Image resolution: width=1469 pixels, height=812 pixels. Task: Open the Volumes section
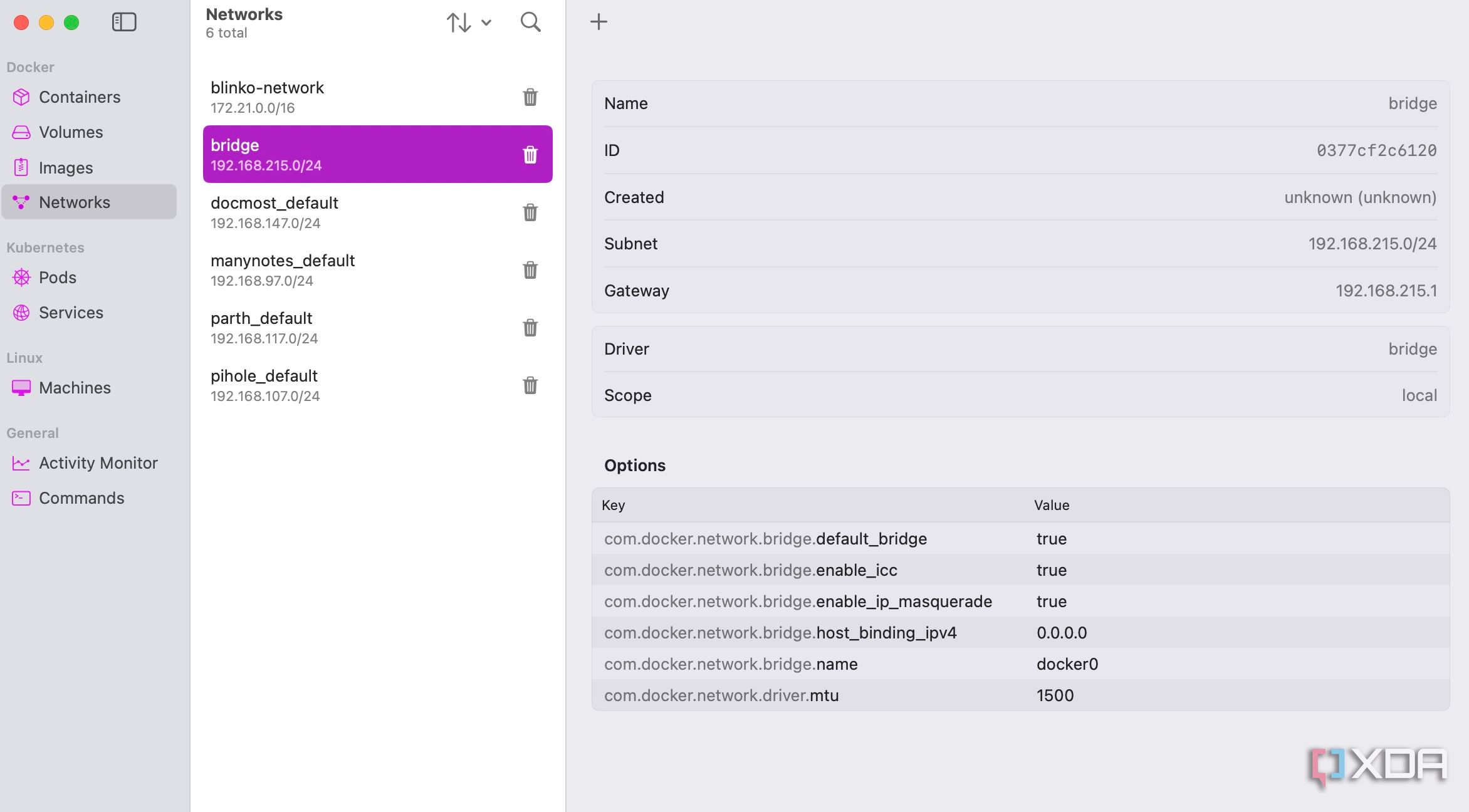coord(89,132)
